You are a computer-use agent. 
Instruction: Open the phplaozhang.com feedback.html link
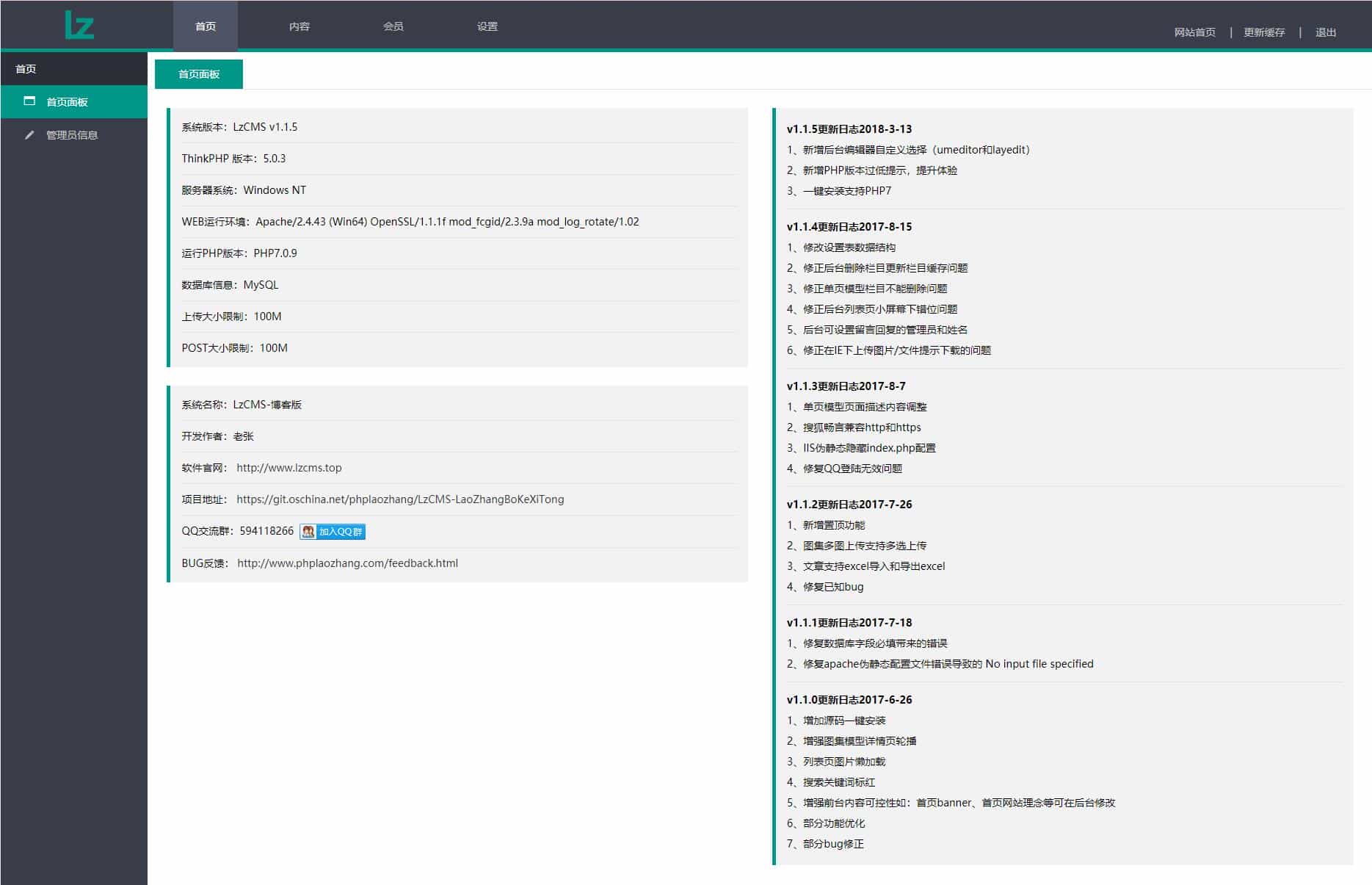point(347,563)
